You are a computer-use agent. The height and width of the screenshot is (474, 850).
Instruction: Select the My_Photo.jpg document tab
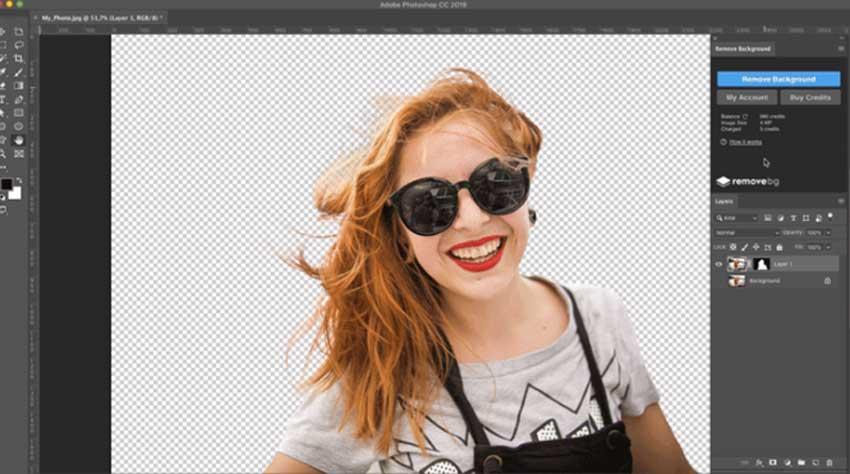coord(100,18)
